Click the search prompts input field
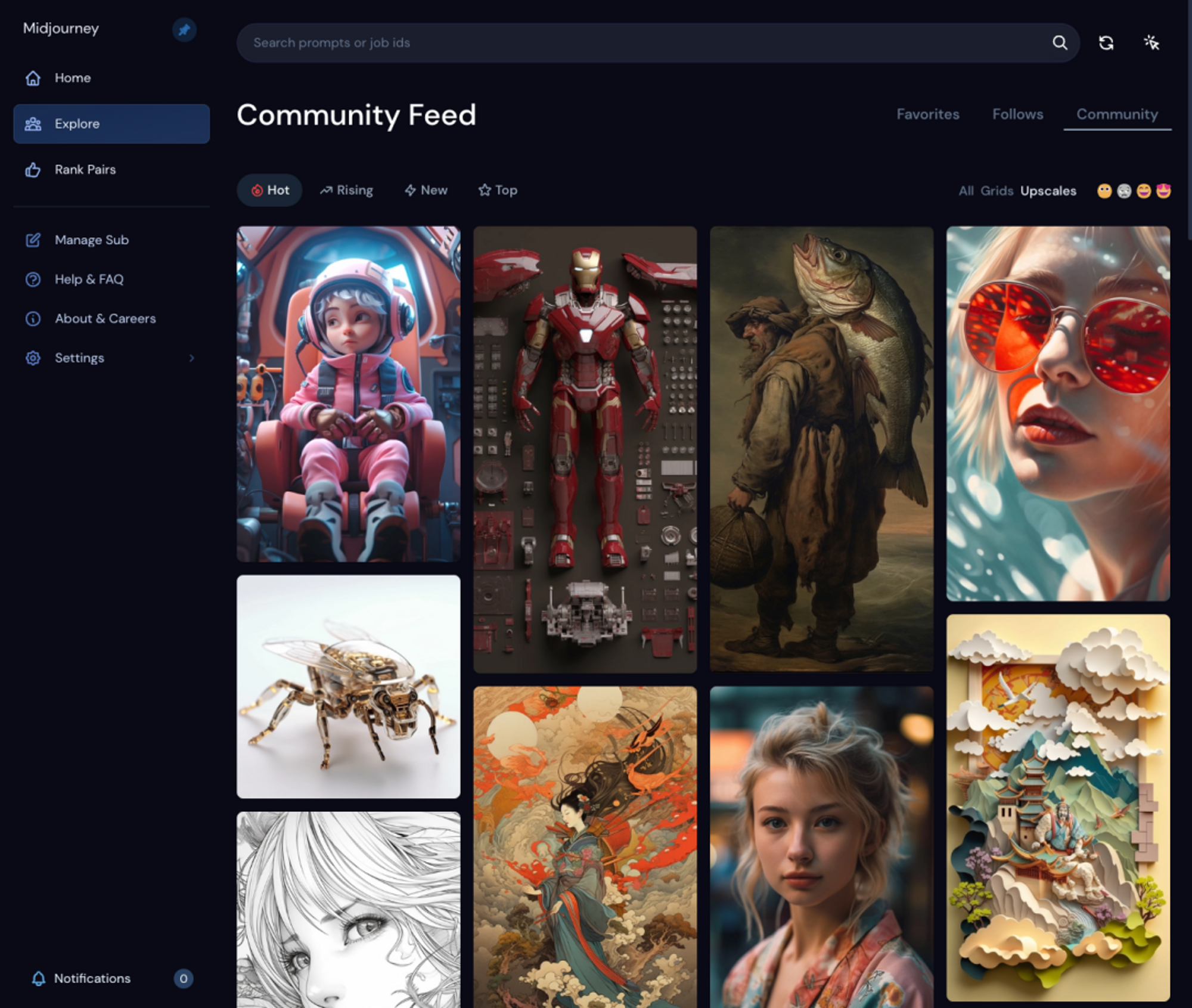The width and height of the screenshot is (1192, 1008). coord(644,43)
